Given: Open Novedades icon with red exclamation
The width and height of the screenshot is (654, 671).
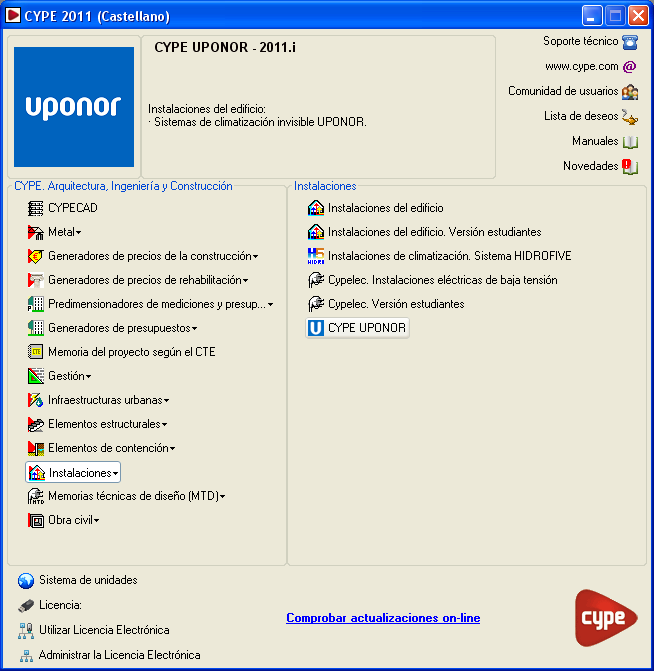Looking at the screenshot, I should [x=630, y=166].
